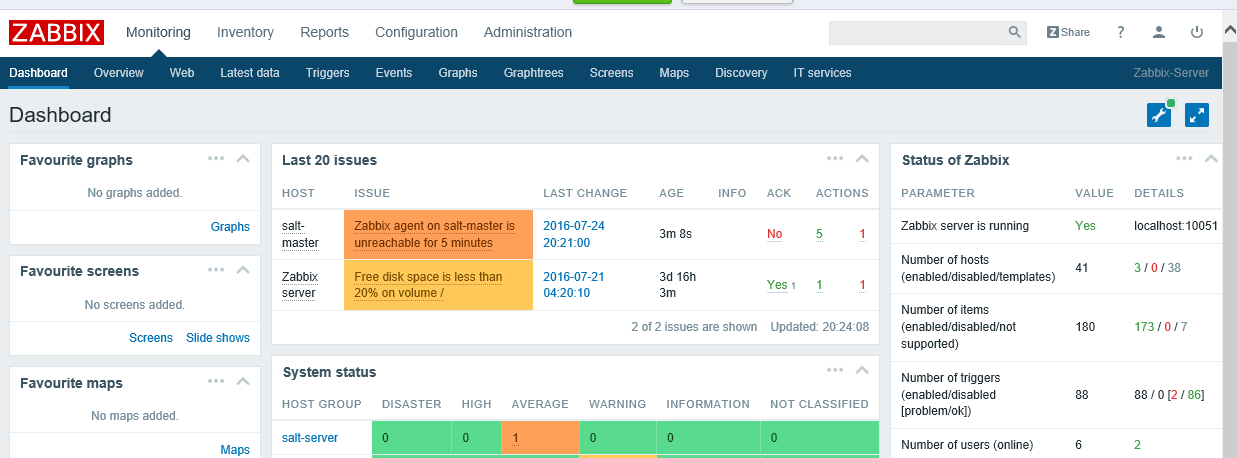Image resolution: width=1237 pixels, height=458 pixels.
Task: Click the Maps link in Favourite maps
Action: point(235,450)
